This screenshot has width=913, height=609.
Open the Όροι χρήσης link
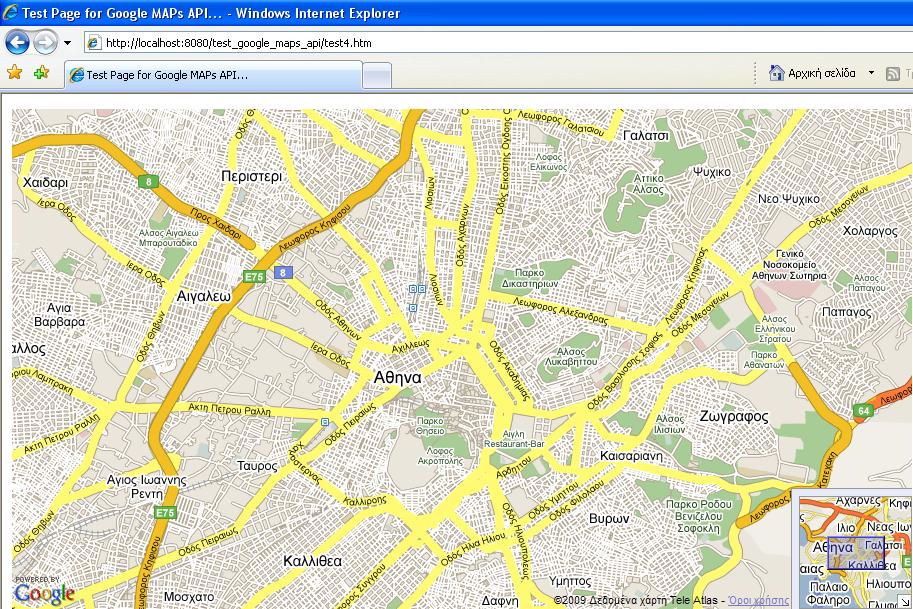point(759,600)
